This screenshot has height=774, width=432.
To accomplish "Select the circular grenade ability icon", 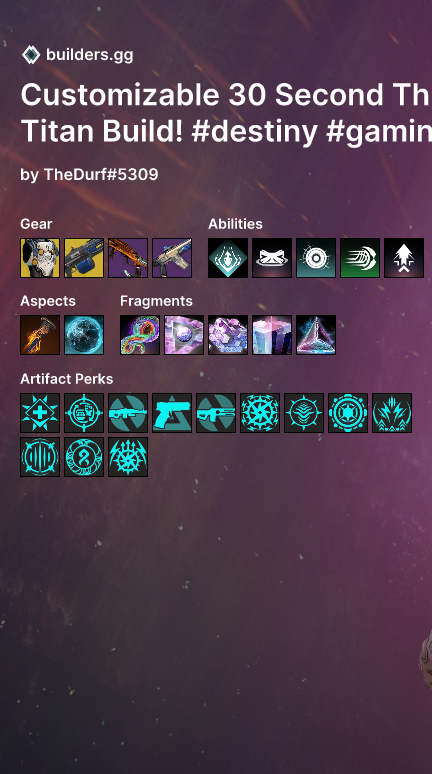I will 316,258.
